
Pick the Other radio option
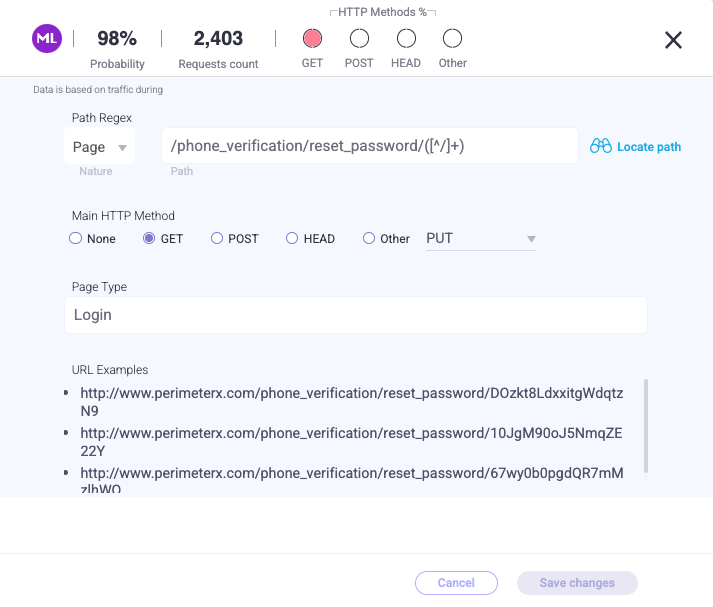click(x=369, y=239)
